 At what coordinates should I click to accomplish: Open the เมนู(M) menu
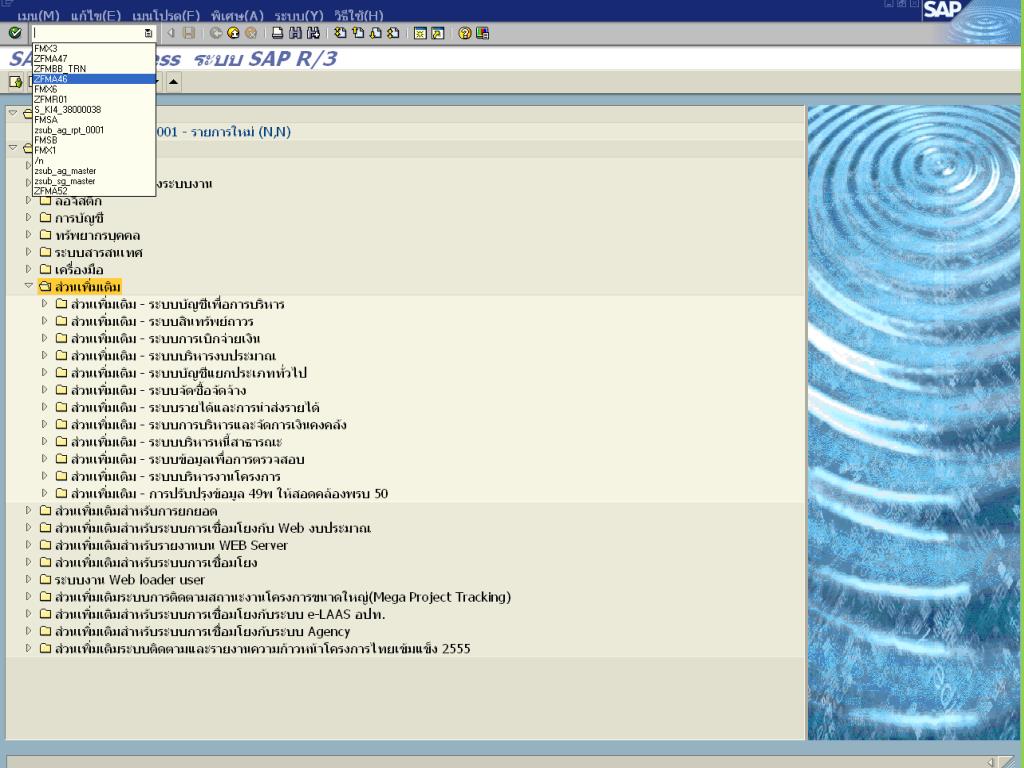(38, 15)
